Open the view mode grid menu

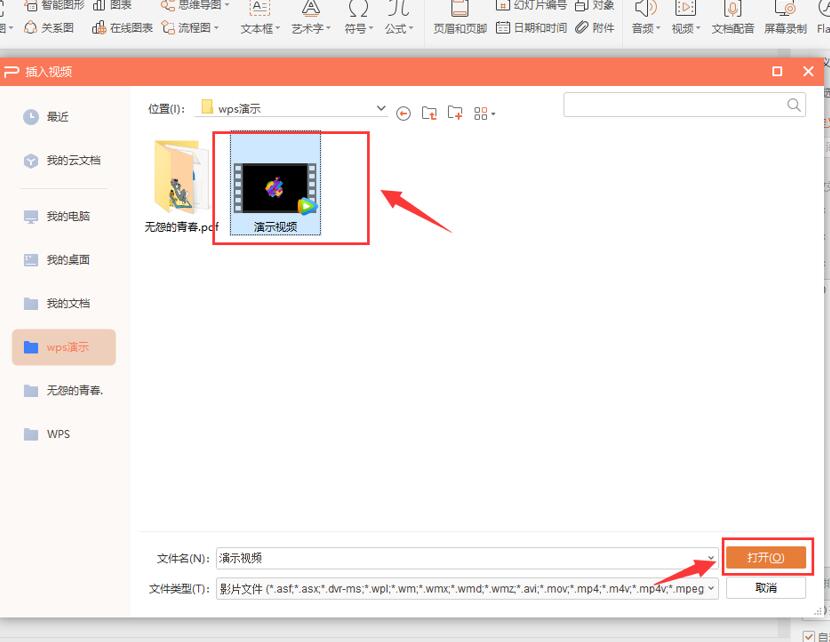[485, 113]
